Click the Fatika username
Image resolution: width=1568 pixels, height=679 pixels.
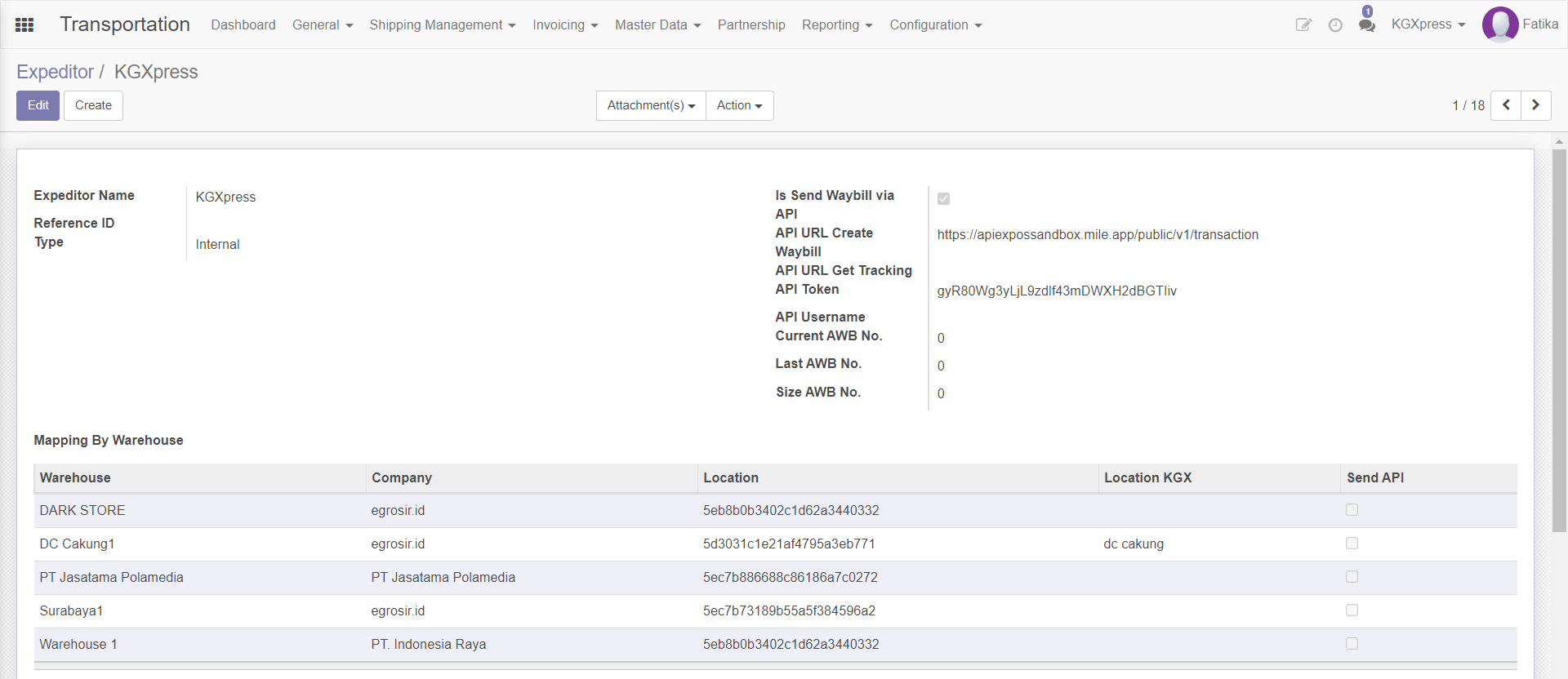pos(1540,24)
